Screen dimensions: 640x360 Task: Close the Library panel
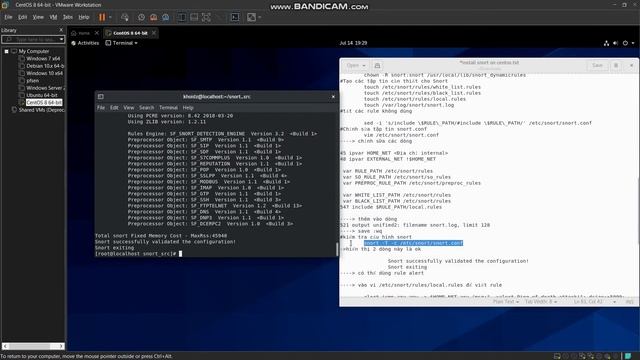pyautogui.click(x=61, y=30)
